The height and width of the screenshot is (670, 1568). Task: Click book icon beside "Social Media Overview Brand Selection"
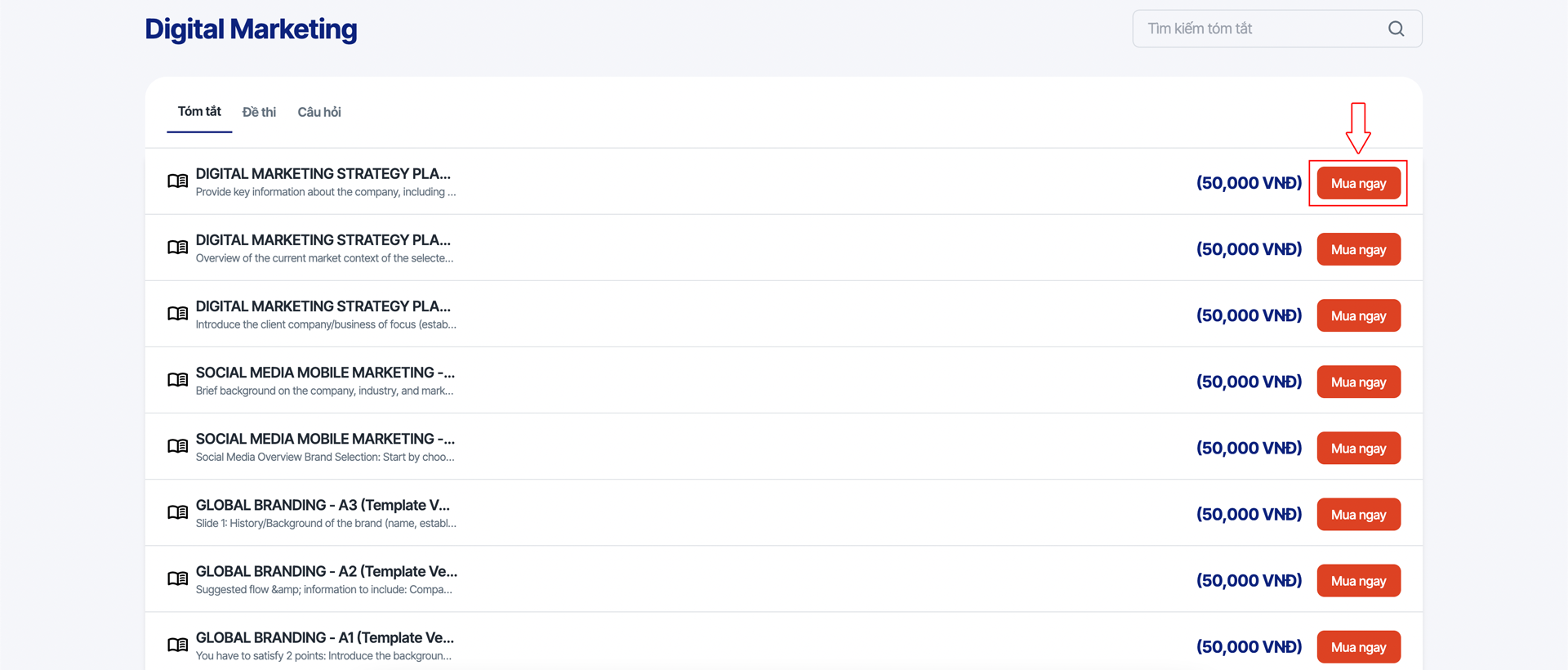pos(177,445)
